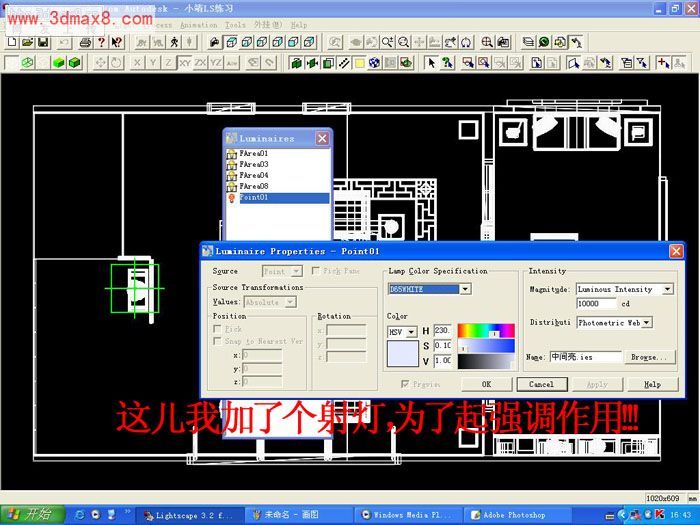
Task: Click the Print toolbar icon
Action: [85, 42]
